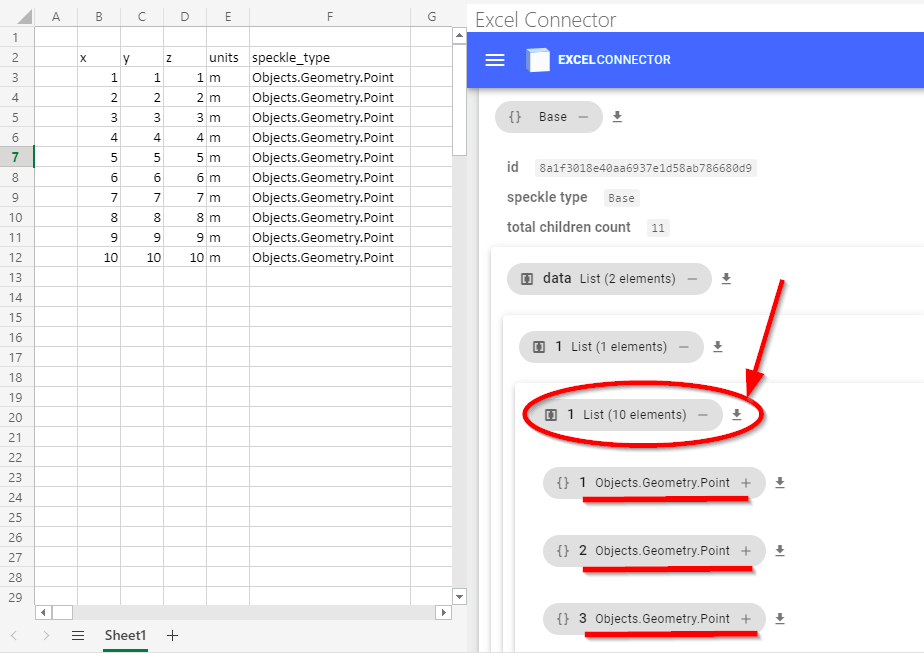This screenshot has width=924, height=653.
Task: Download the List (1 elements) item
Action: coord(717,347)
